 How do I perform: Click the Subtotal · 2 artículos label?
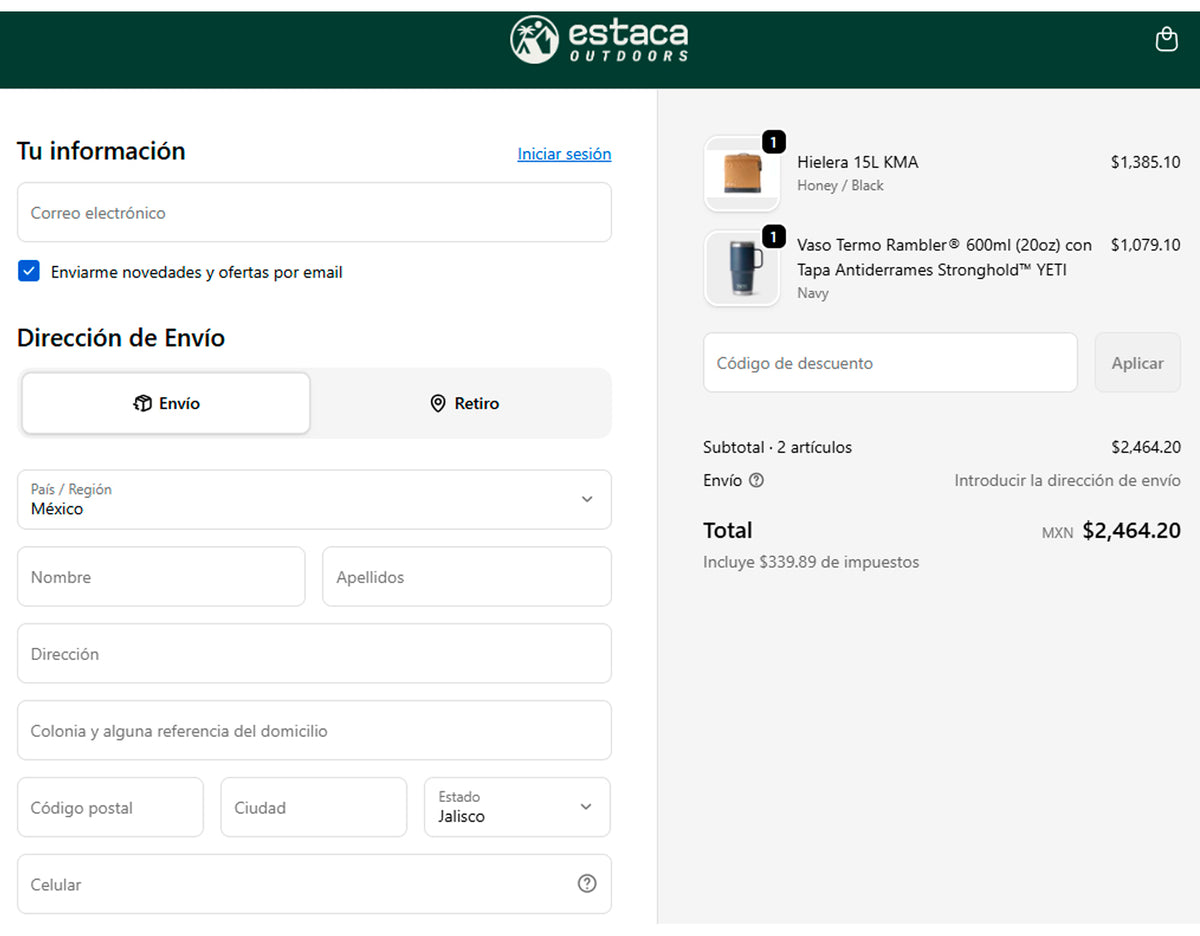tap(778, 447)
